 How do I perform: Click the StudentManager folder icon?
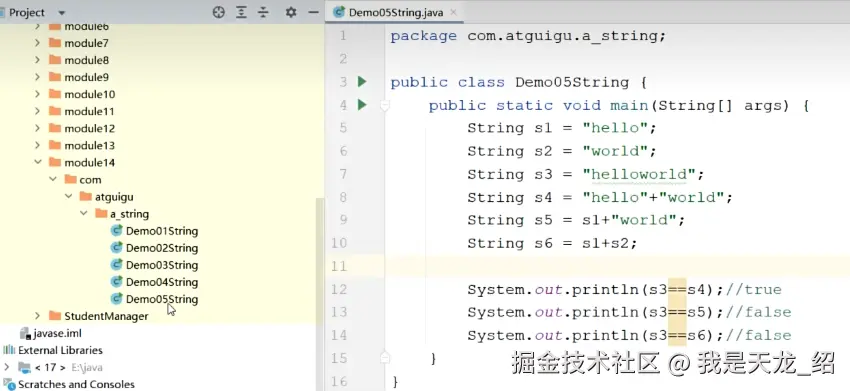[55, 316]
